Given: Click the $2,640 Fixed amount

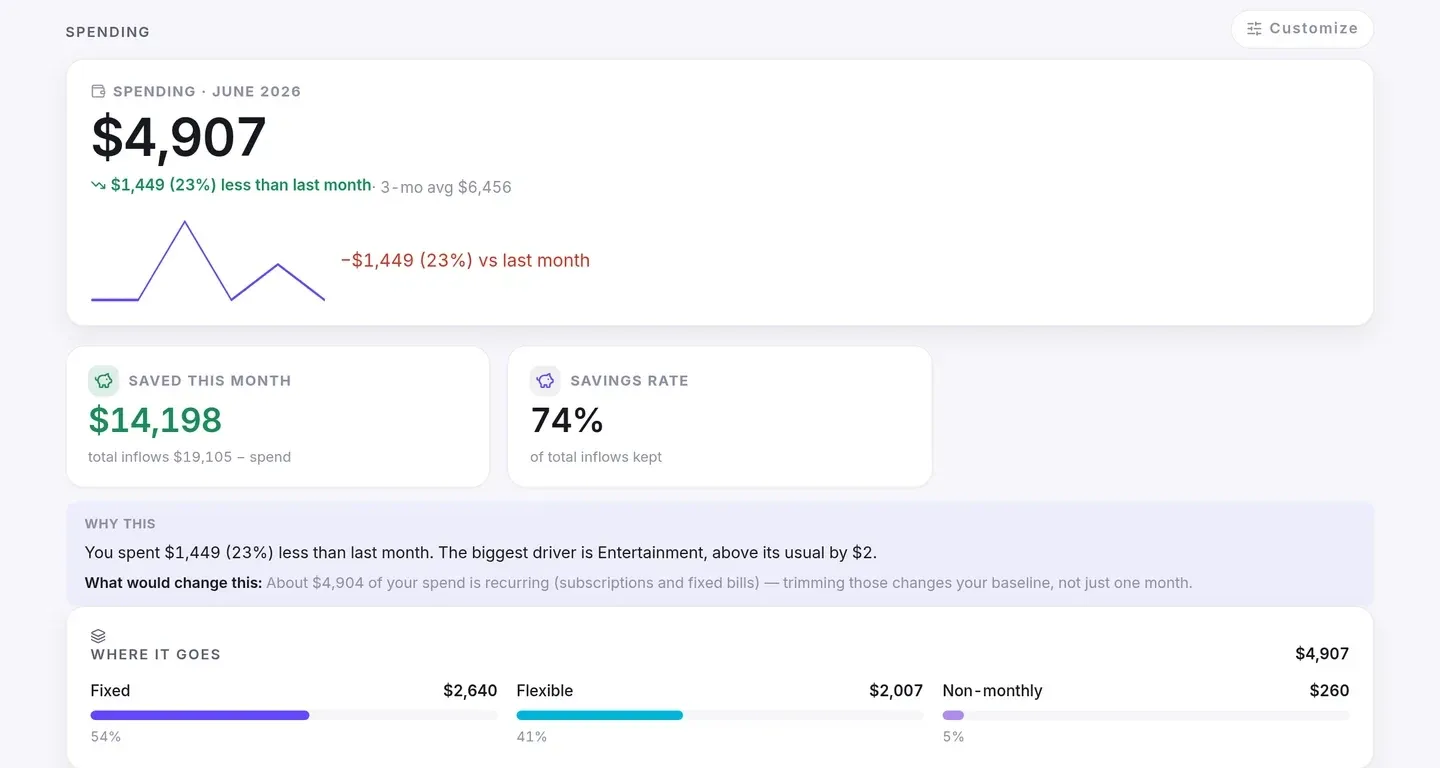Looking at the screenshot, I should tap(470, 691).
